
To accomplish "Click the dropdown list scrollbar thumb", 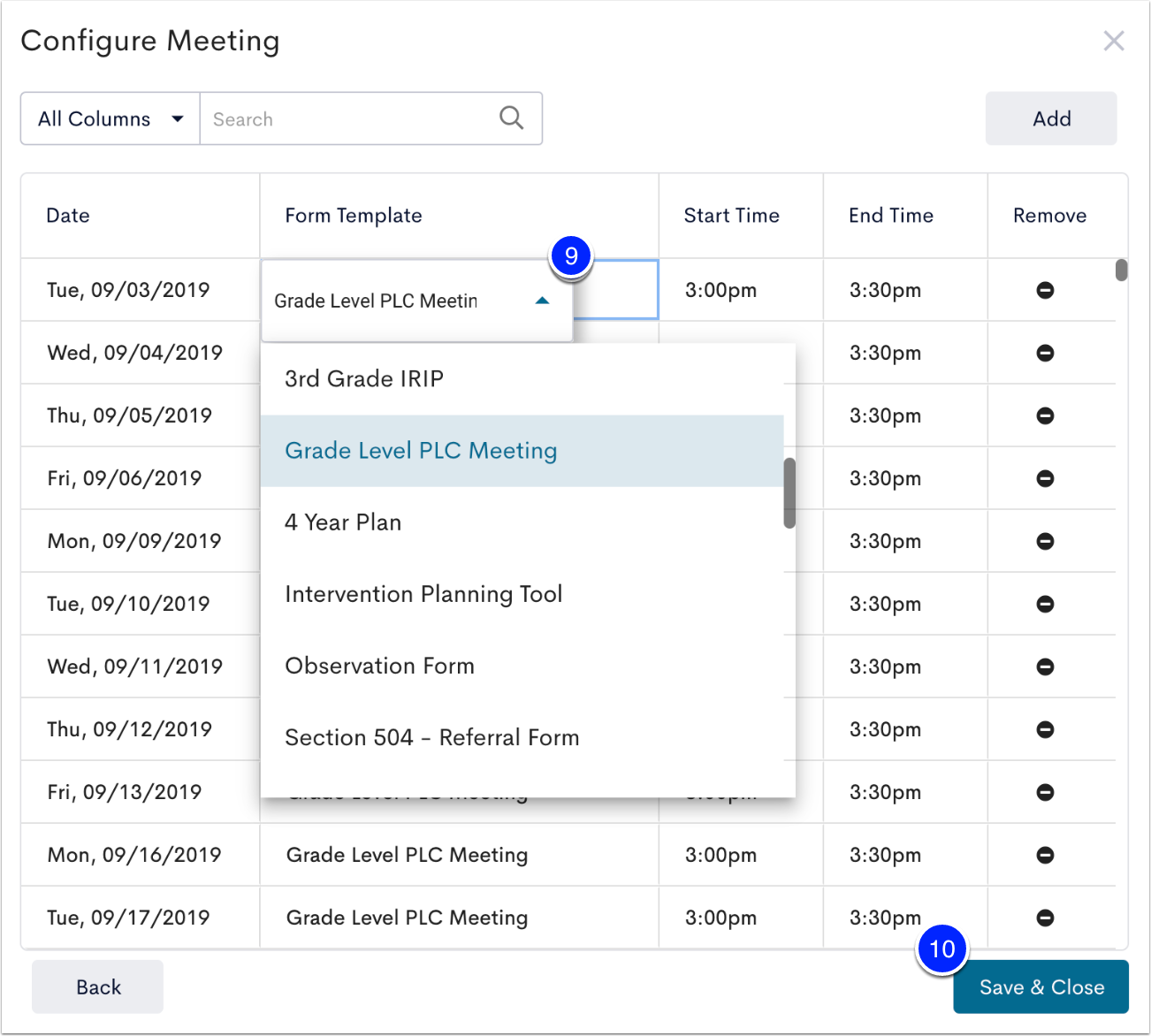I will point(789,493).
